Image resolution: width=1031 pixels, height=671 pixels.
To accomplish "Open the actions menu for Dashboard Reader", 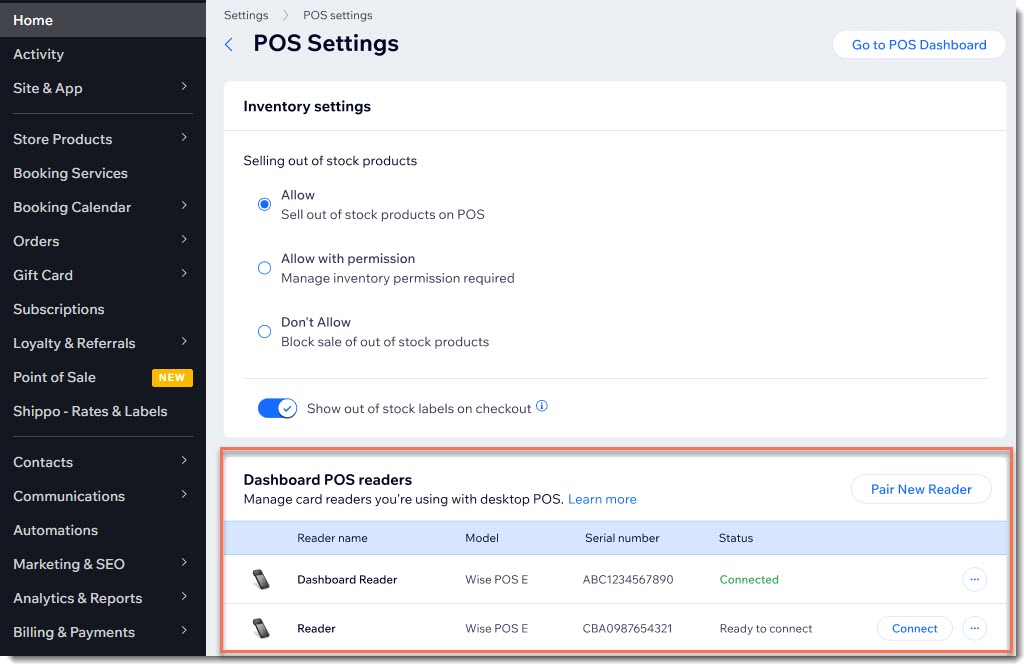I will (x=975, y=579).
